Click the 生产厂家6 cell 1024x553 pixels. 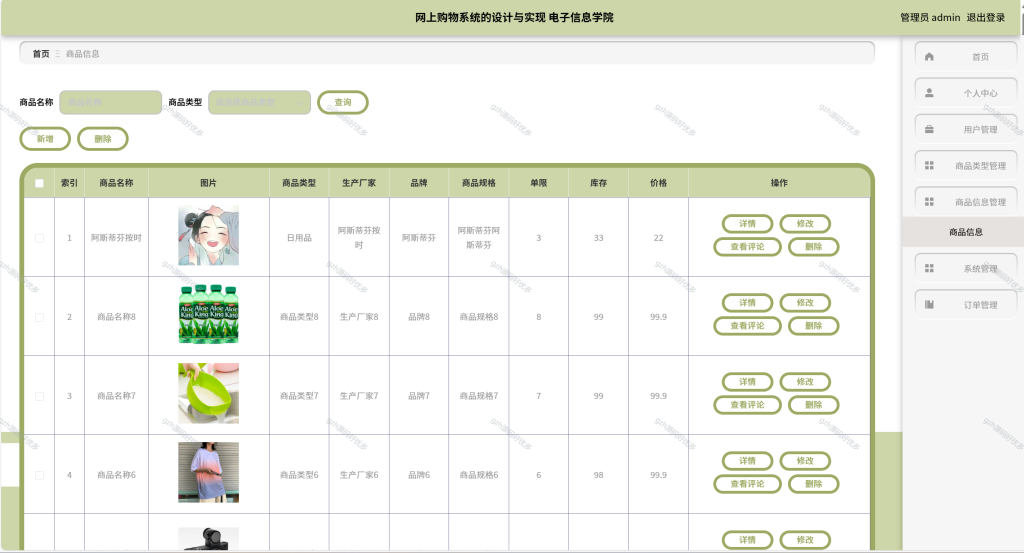[359, 475]
